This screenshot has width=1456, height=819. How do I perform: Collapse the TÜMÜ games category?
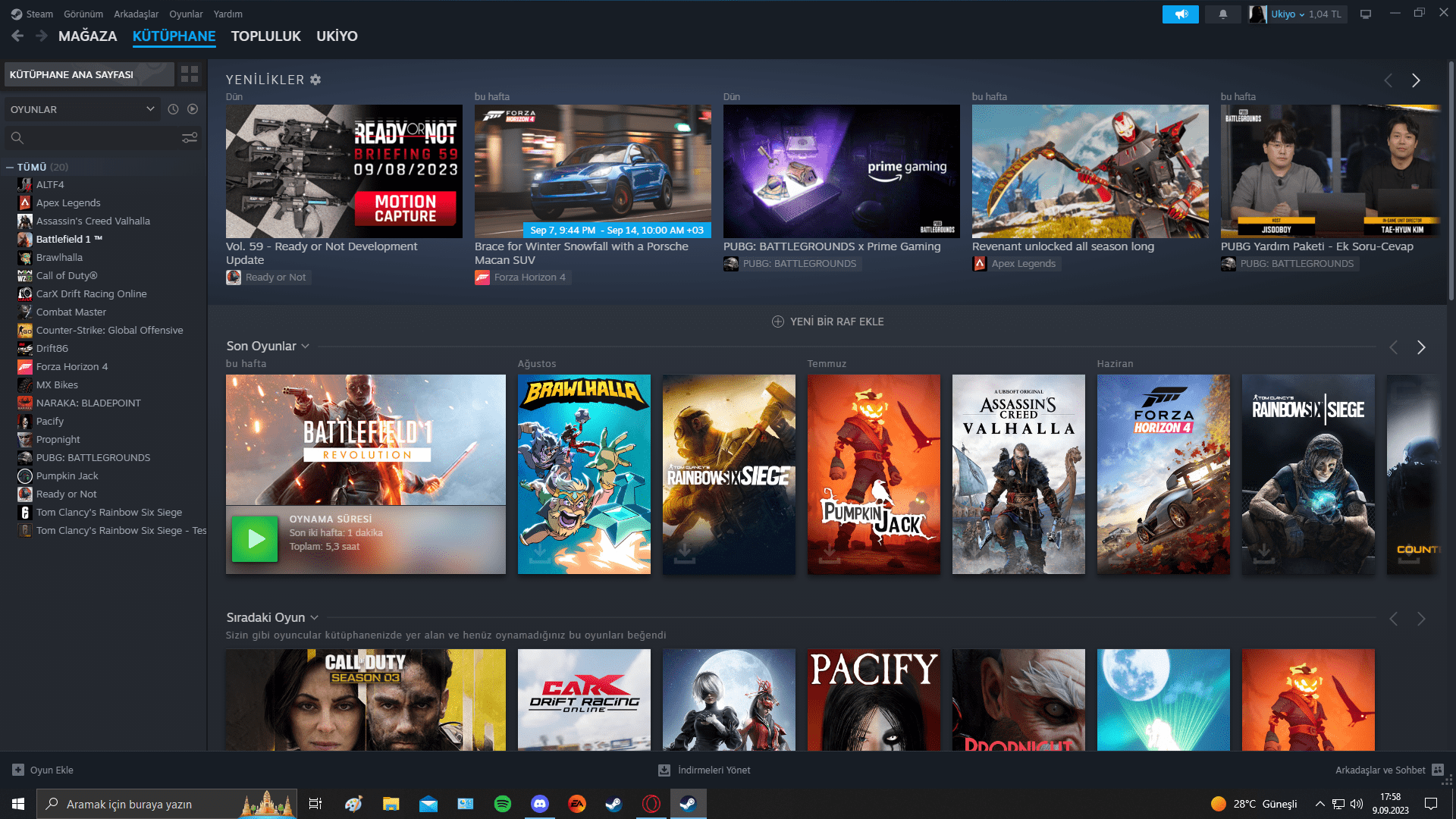pyautogui.click(x=9, y=167)
